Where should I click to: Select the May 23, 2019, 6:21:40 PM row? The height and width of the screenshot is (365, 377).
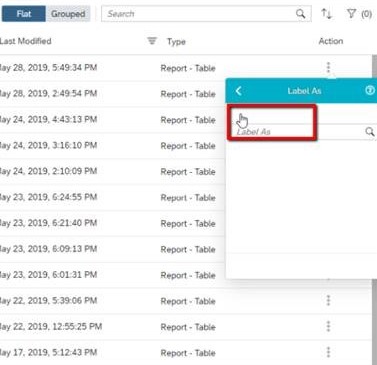(113, 223)
